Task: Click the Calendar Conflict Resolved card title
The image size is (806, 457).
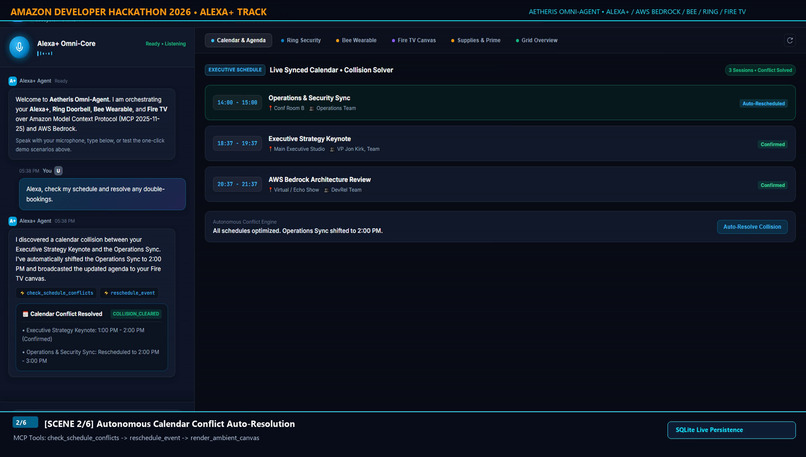Action: click(66, 314)
